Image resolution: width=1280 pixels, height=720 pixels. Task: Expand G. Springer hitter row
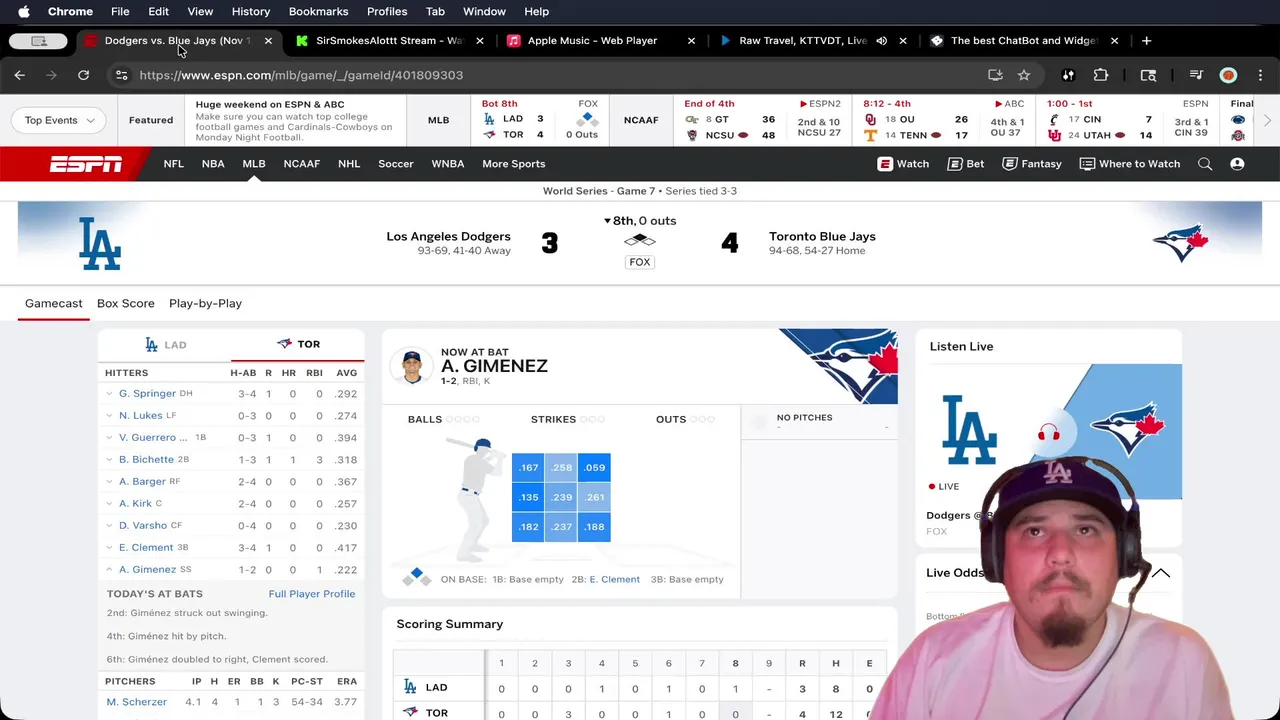click(x=109, y=394)
